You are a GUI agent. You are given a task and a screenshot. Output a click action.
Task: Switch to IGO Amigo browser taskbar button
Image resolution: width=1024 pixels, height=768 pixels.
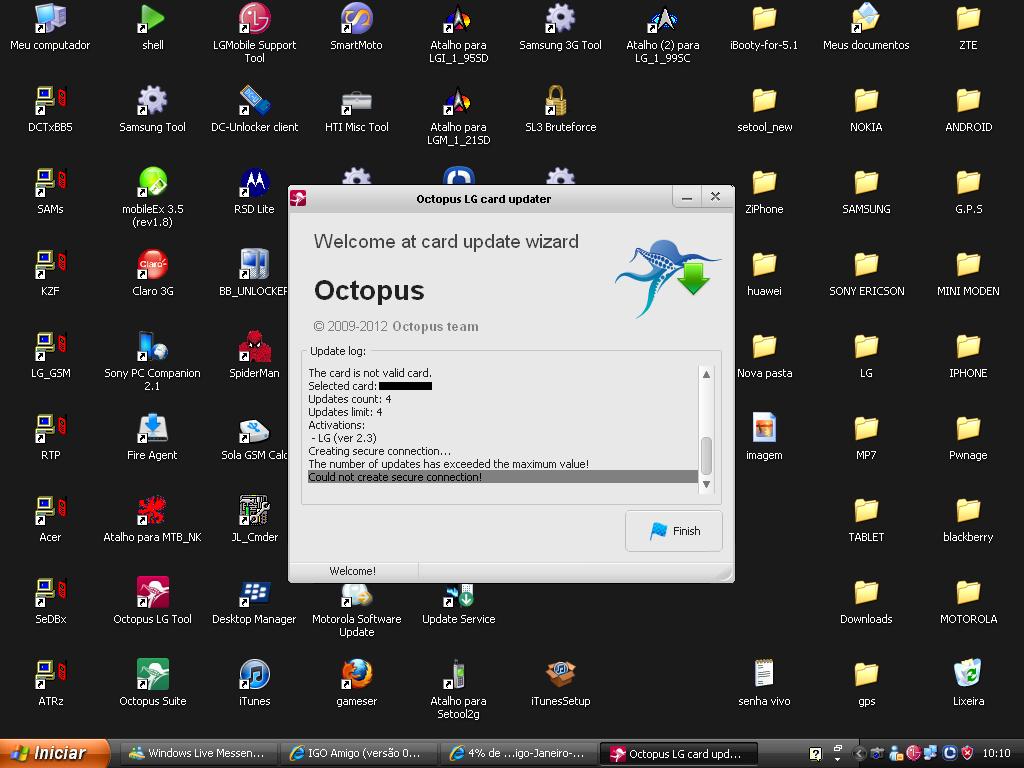pyautogui.click(x=357, y=754)
